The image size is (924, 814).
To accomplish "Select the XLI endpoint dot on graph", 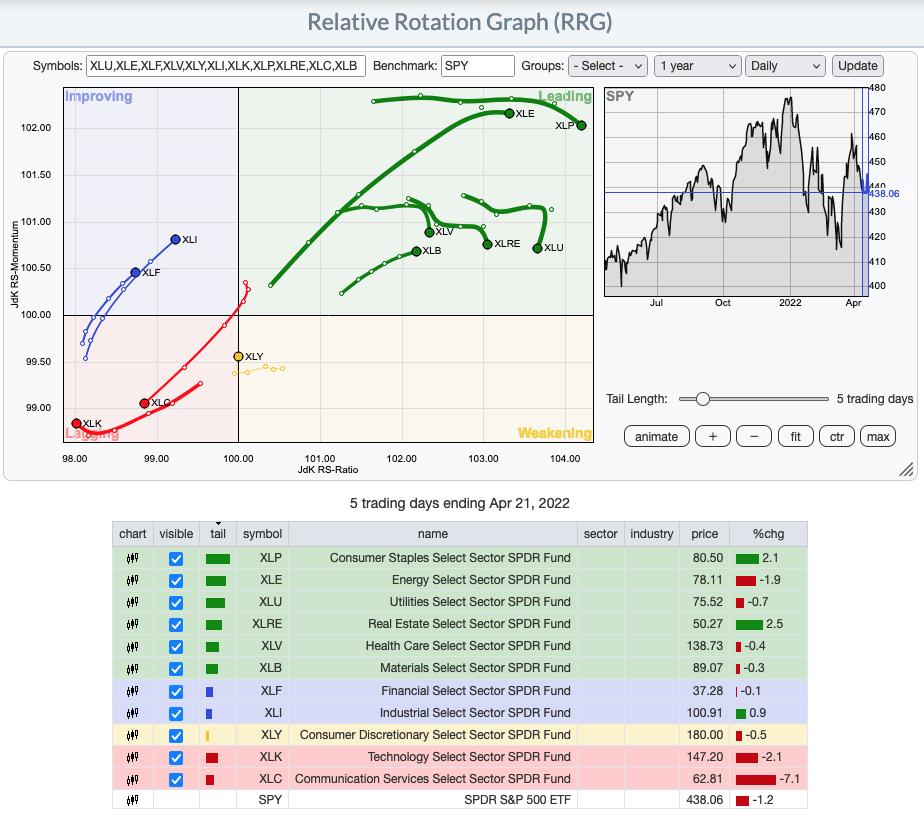I will click(x=175, y=239).
